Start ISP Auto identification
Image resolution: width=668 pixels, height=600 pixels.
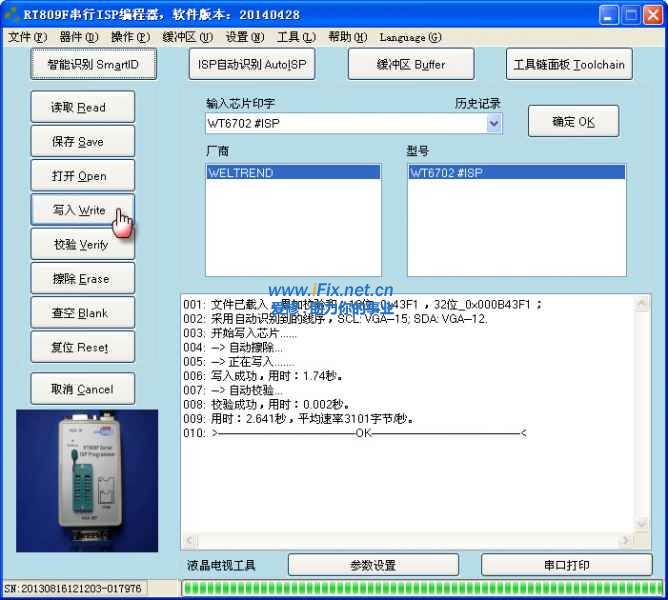(x=251, y=64)
